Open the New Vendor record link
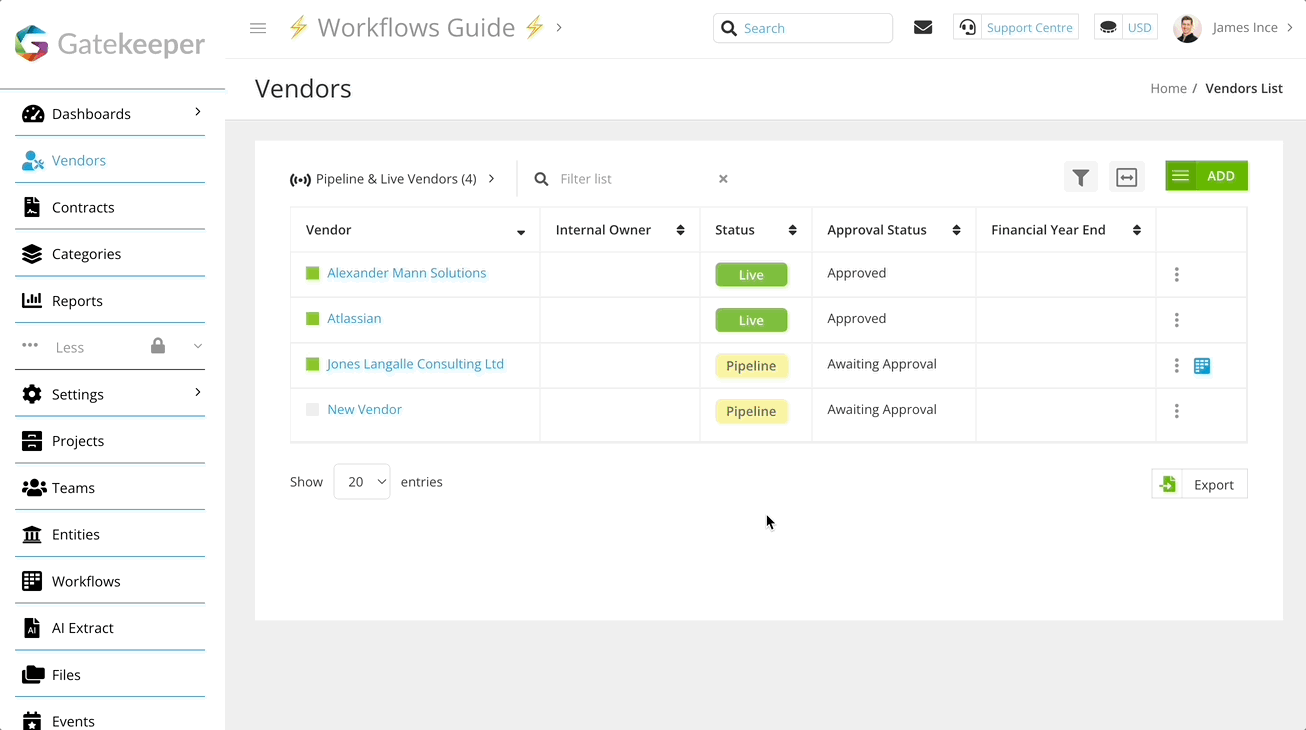The image size is (1306, 730). pos(364,410)
